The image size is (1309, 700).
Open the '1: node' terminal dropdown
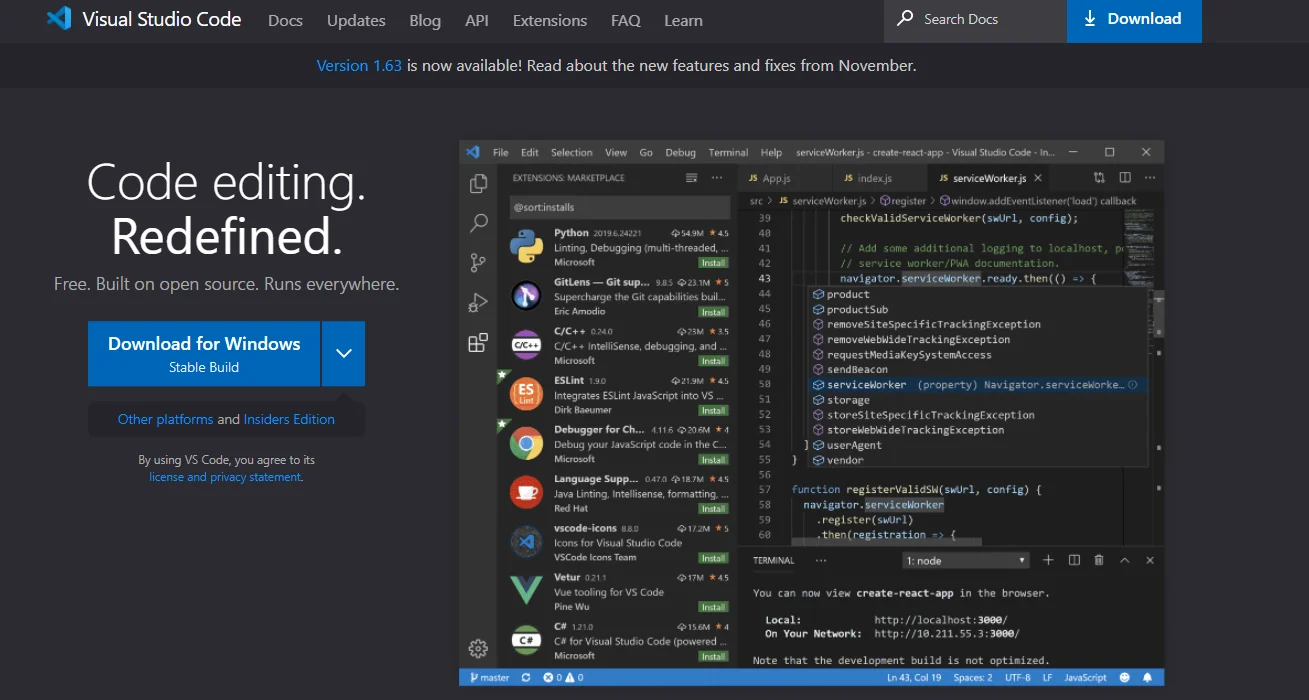(966, 561)
